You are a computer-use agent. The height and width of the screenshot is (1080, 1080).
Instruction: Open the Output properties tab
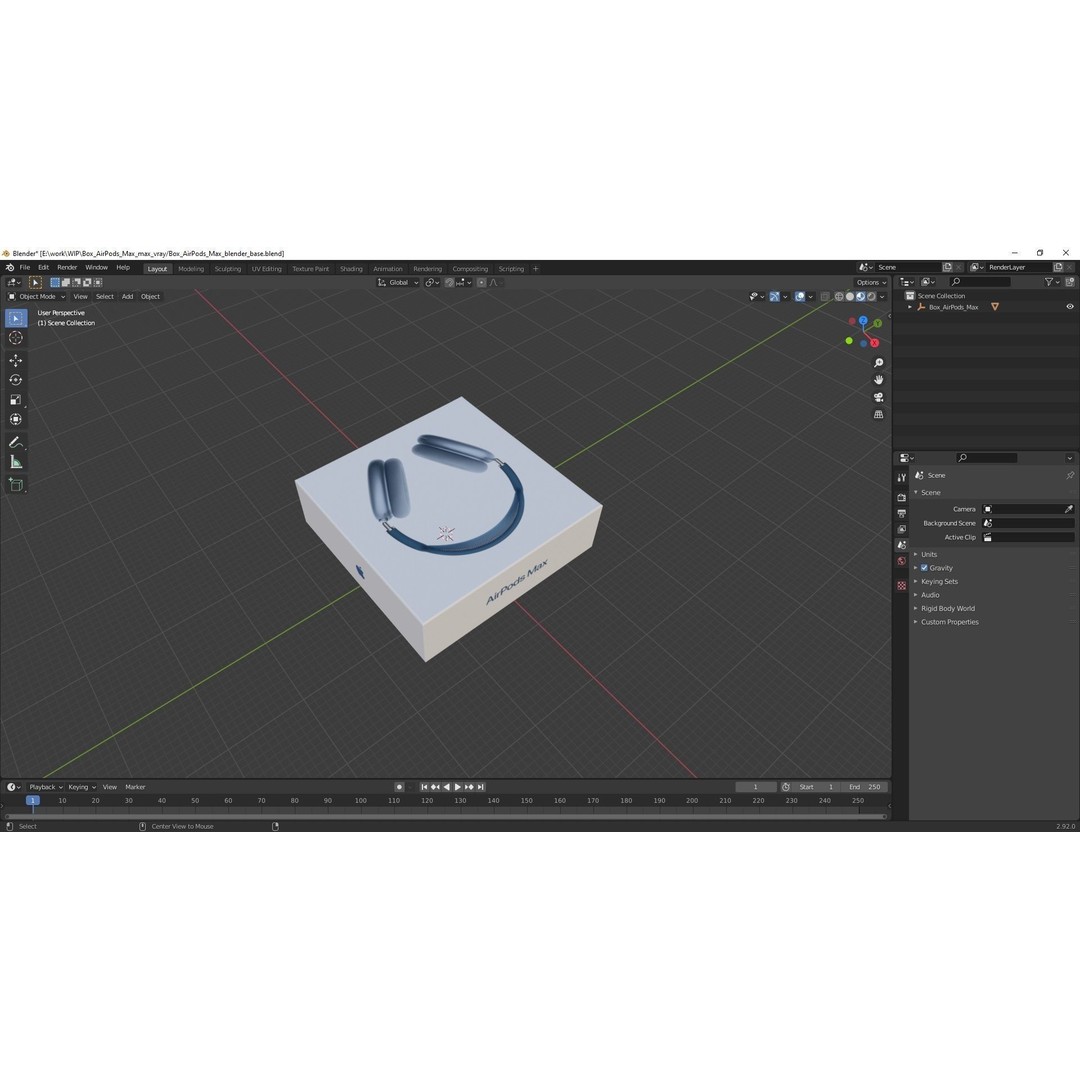[902, 513]
